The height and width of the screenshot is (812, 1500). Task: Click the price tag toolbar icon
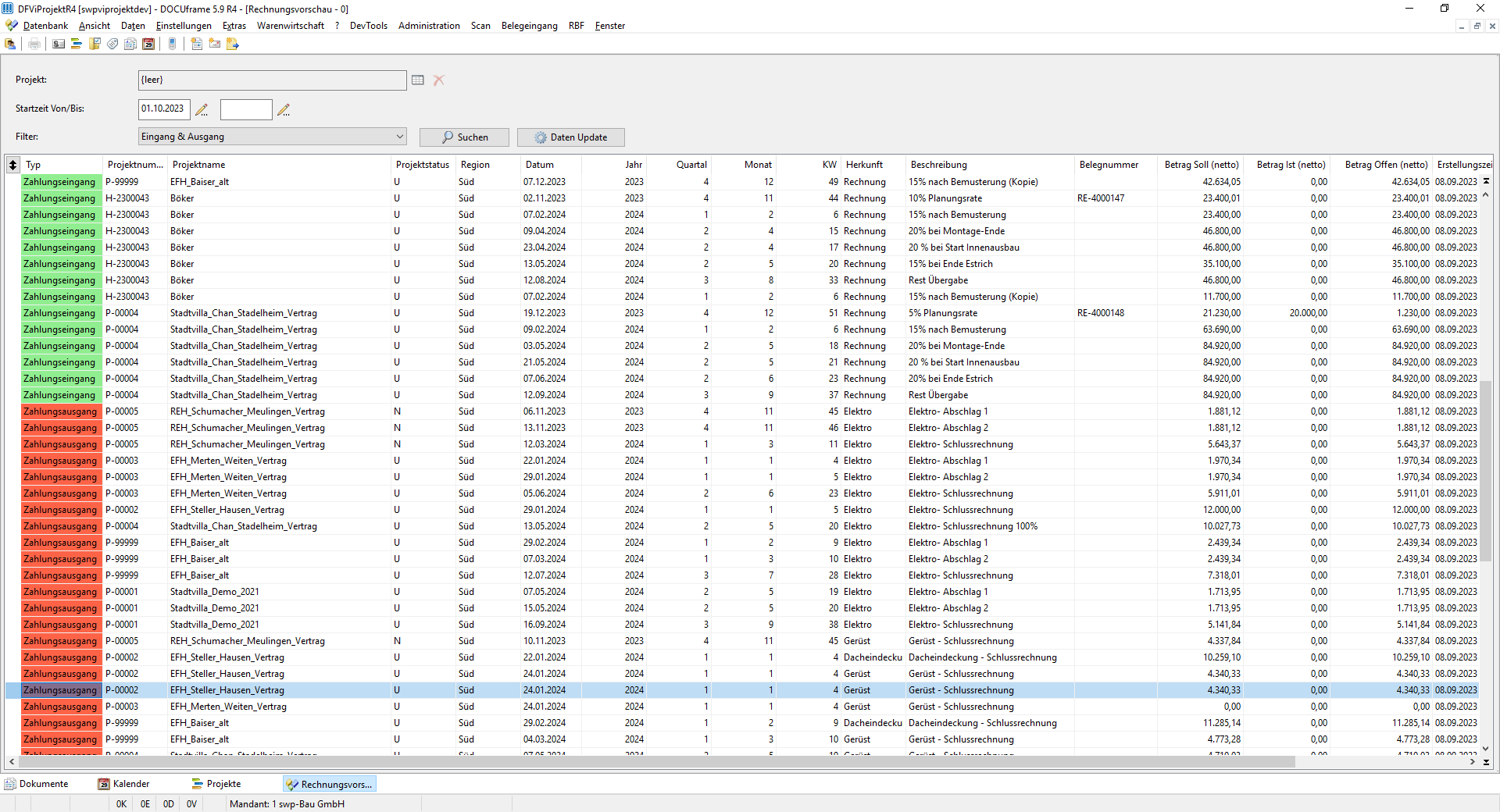[112, 45]
